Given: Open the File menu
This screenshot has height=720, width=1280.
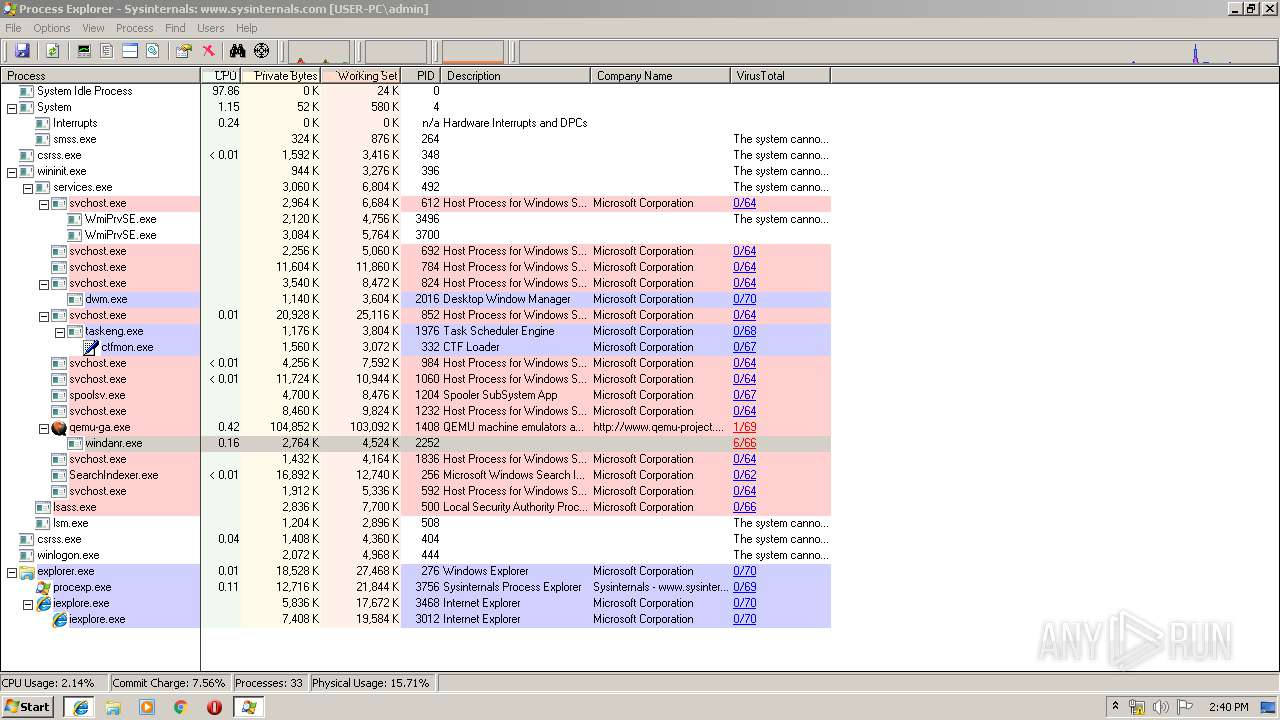Looking at the screenshot, I should [13, 28].
